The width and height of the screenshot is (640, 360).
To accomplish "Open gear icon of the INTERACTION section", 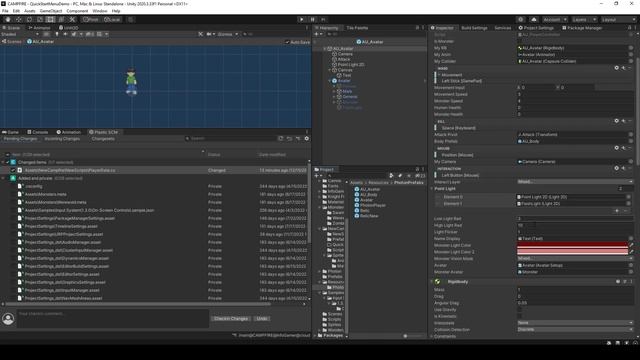I will click(x=616, y=168).
